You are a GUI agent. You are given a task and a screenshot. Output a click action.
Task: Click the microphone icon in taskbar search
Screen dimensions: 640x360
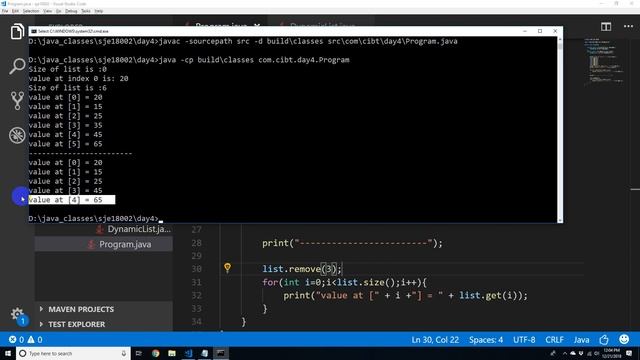pos(124,353)
